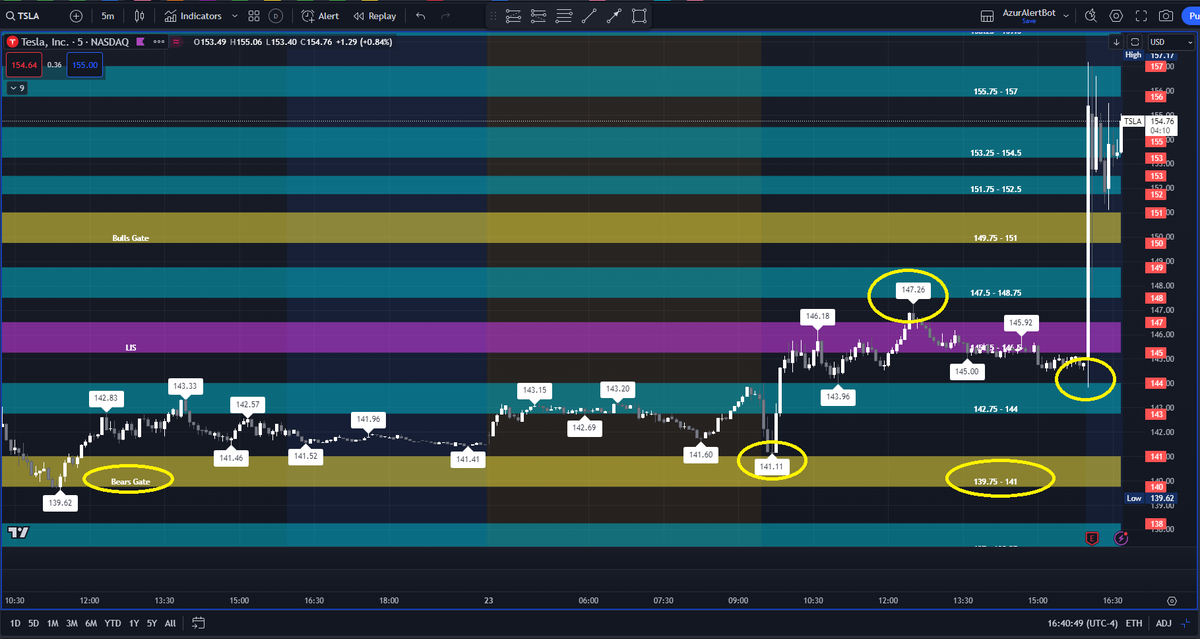Screen dimensions: 1200x639
Task: Click the 147.26 pivot high label
Action: 912,291
